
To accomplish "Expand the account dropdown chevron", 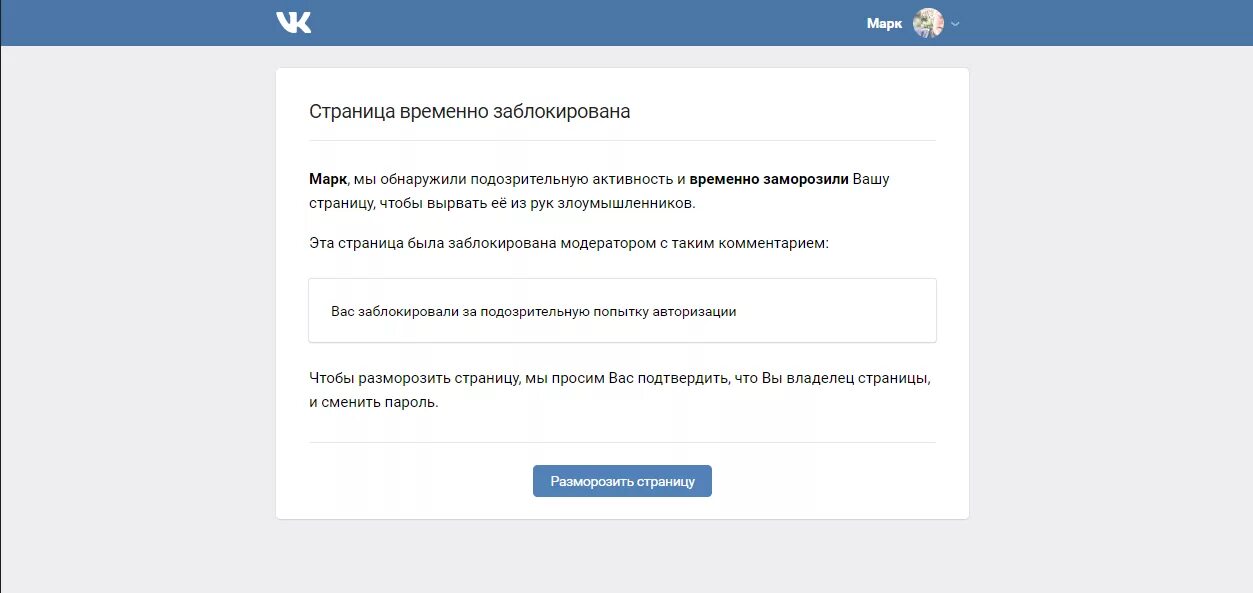I will 955,24.
